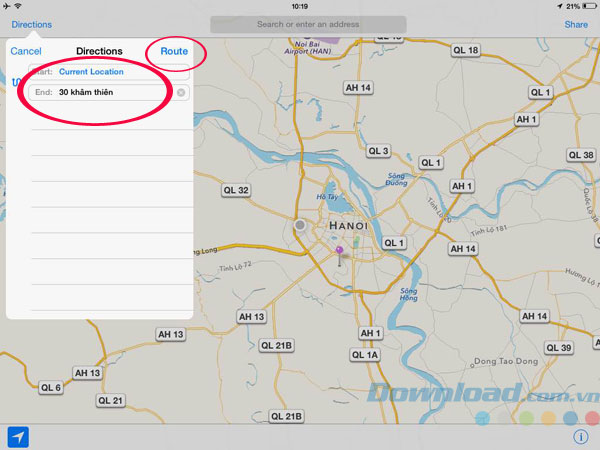Tap the QL 39 road shield

[559, 348]
